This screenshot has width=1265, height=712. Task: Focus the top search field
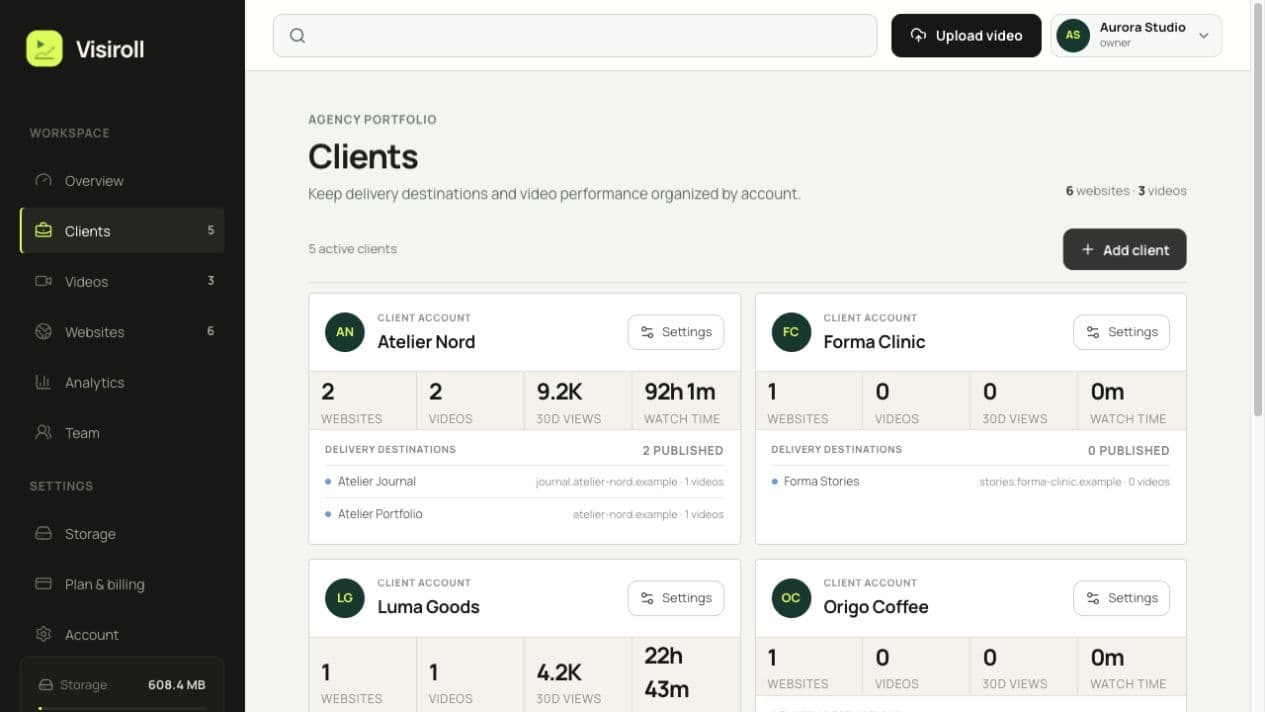click(x=575, y=36)
